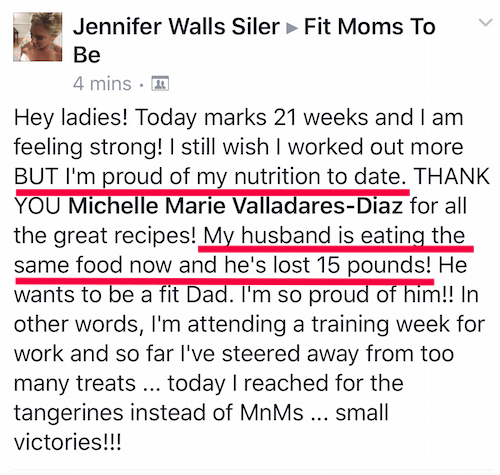Open tagged Michelle Marie Valladares-Diaz profile

[235, 206]
